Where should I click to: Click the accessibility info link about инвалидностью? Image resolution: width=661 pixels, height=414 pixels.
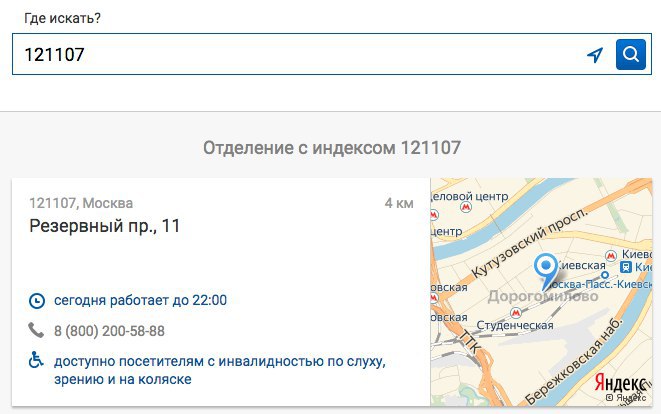[220, 370]
